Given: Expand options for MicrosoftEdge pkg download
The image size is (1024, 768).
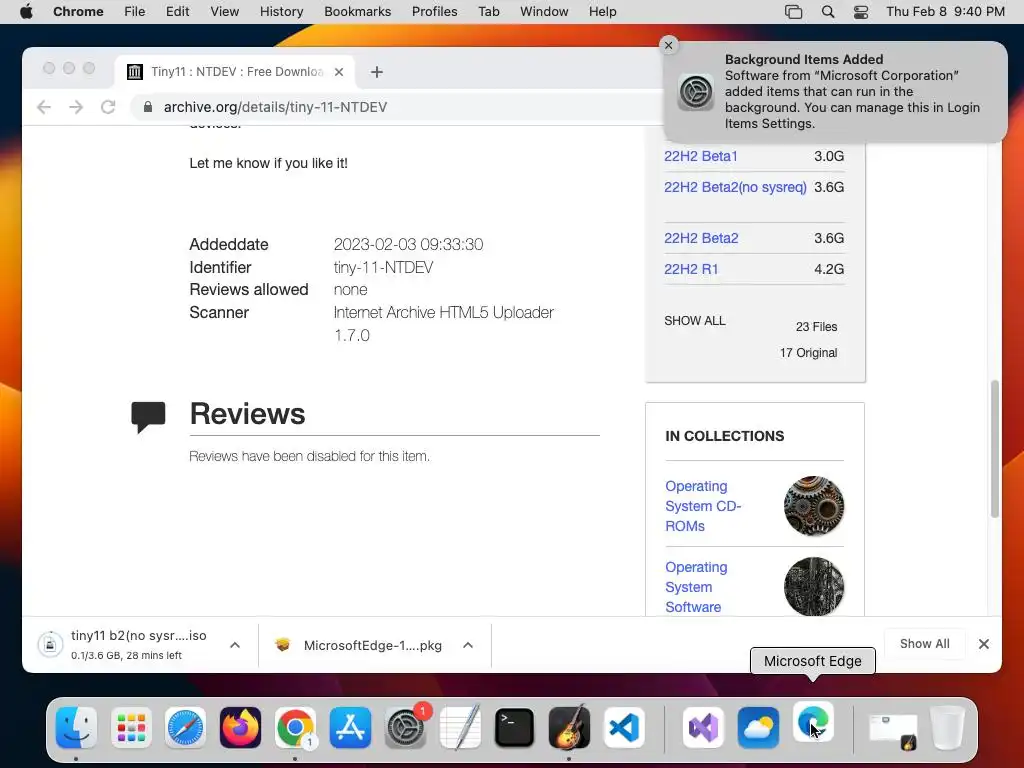Looking at the screenshot, I should [x=468, y=645].
